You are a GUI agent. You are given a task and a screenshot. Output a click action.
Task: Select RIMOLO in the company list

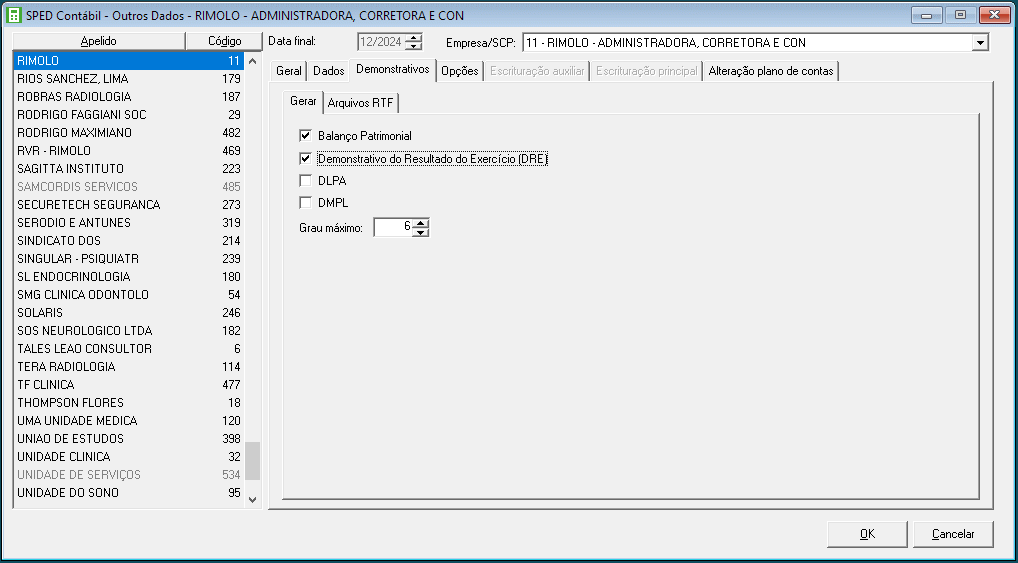coord(129,60)
